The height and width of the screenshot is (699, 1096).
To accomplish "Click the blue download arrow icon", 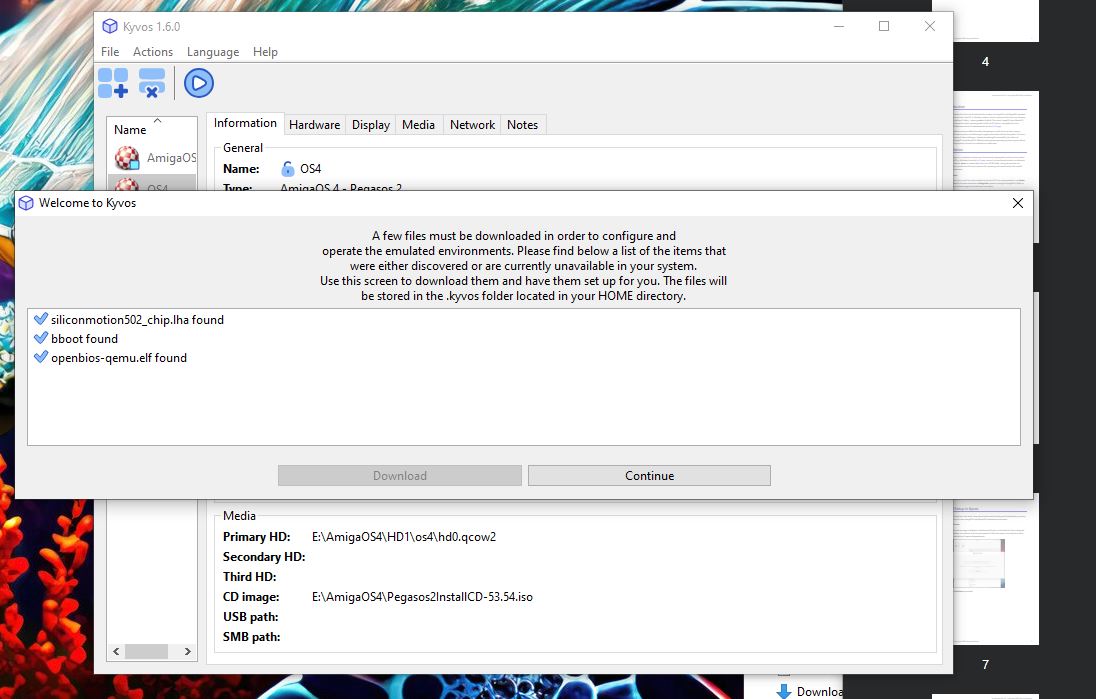I will click(x=784, y=690).
